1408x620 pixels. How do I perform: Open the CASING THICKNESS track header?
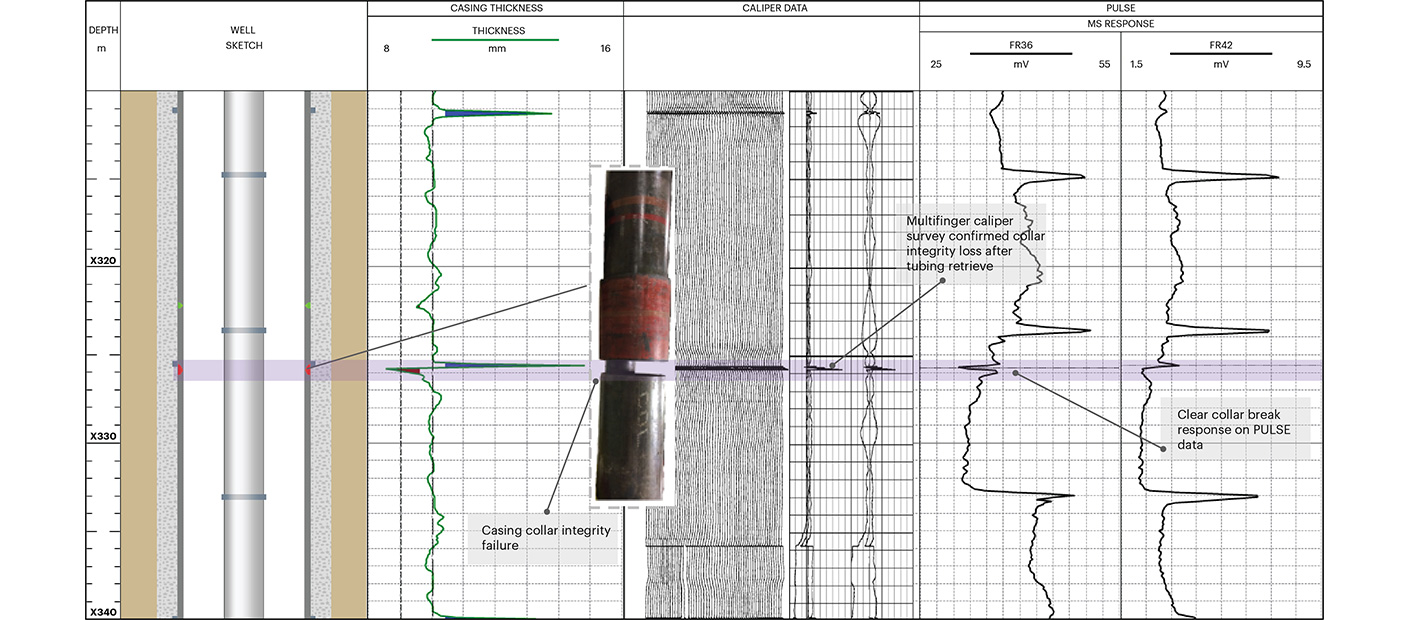[x=496, y=8]
